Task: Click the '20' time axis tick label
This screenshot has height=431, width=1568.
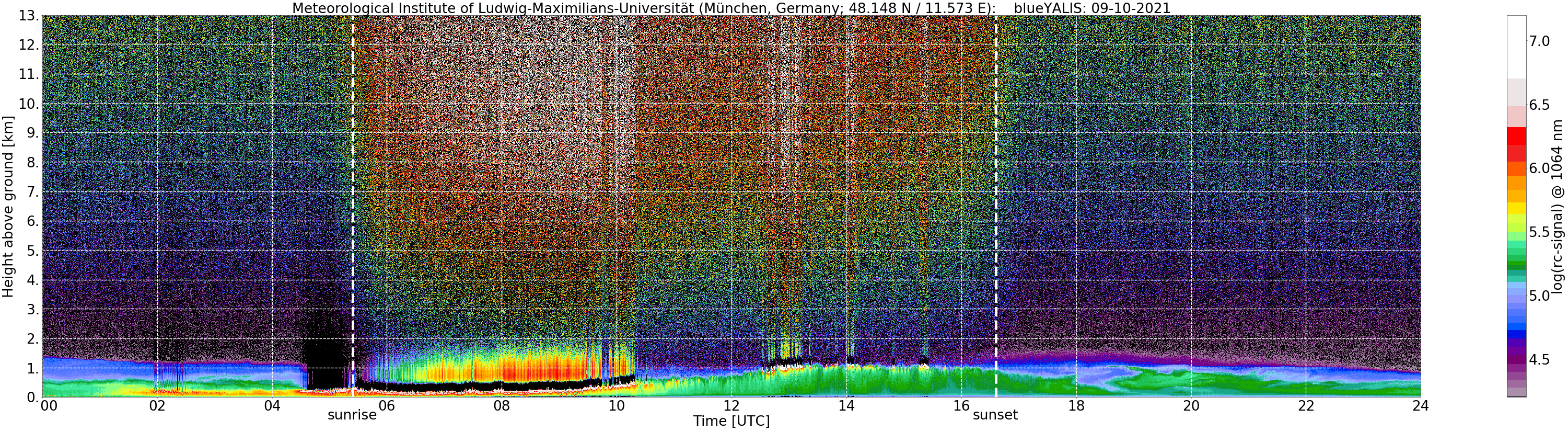Action: [1191, 406]
